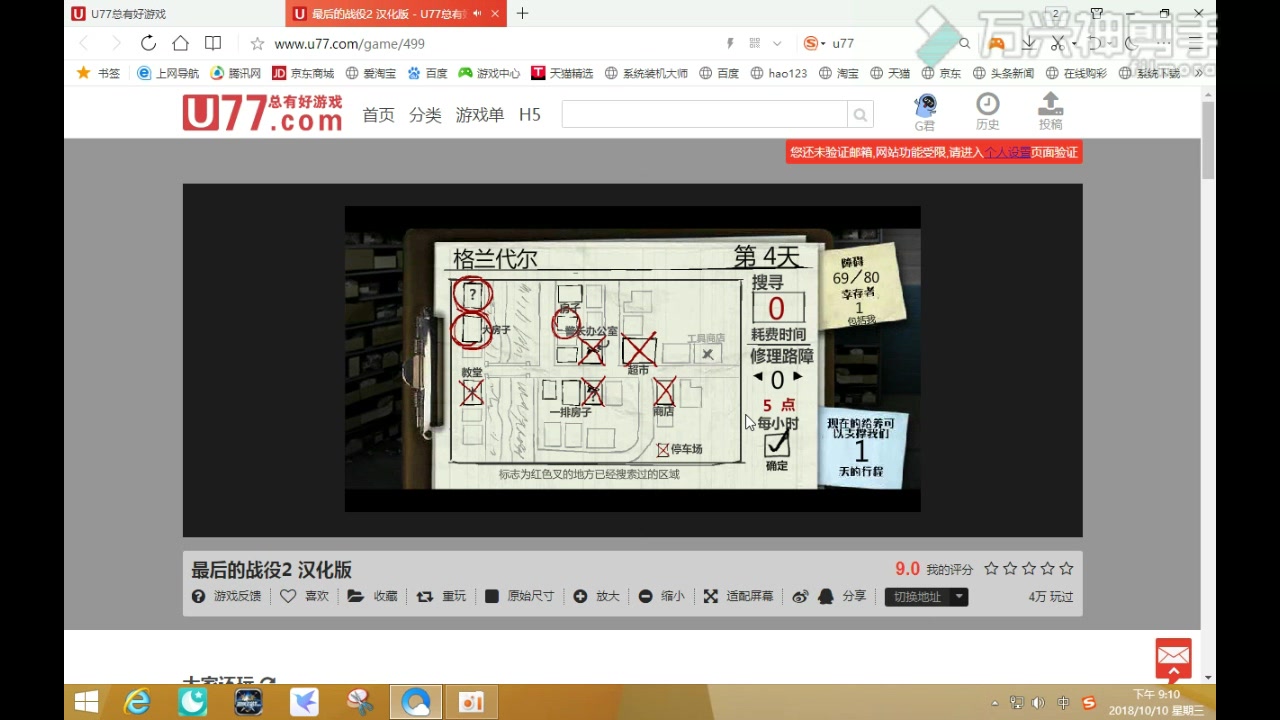Increase 修理路障 hours with right arrow
The width and height of the screenshot is (1280, 720).
[x=798, y=377]
